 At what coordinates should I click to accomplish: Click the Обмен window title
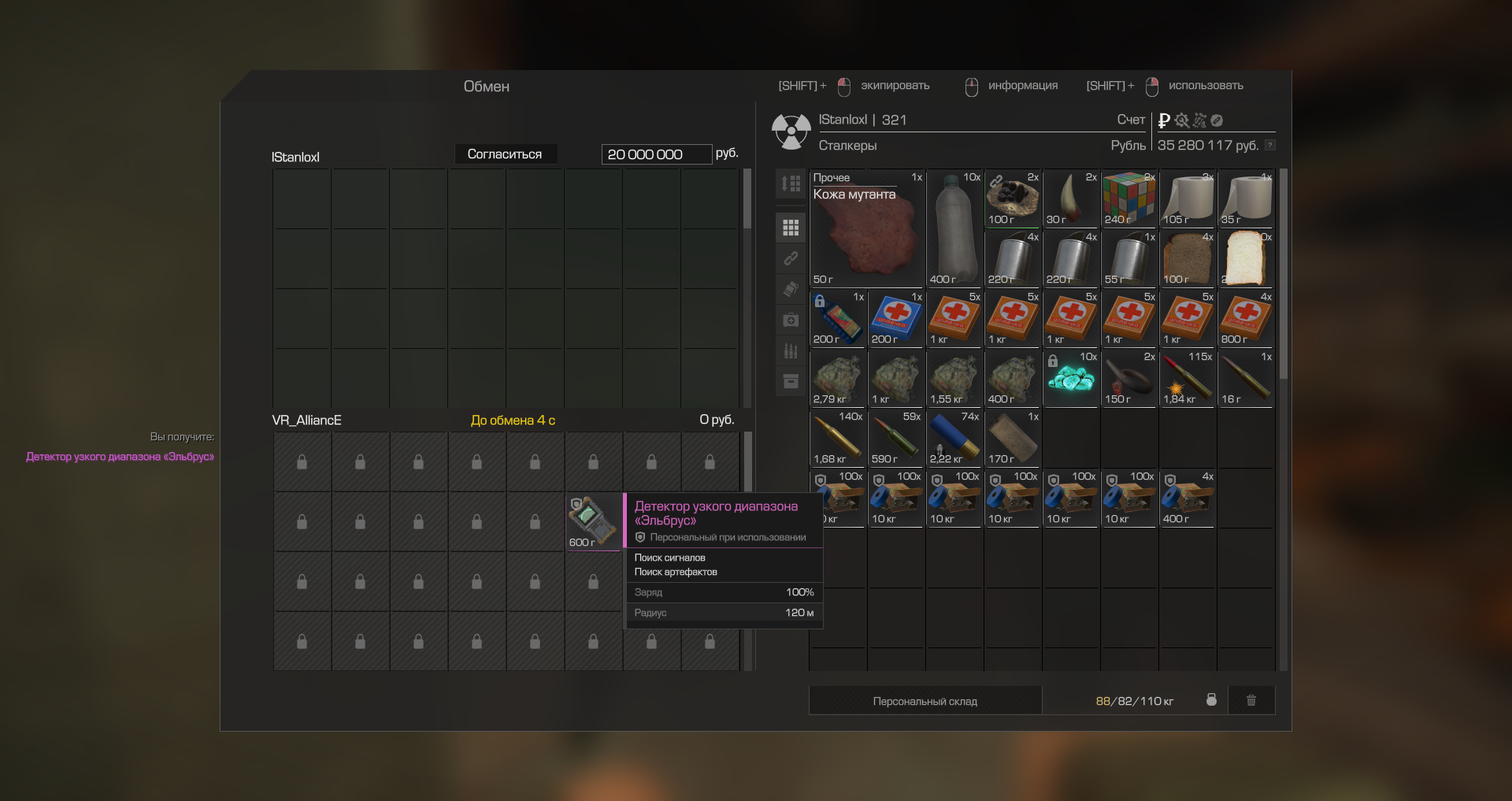(486, 87)
